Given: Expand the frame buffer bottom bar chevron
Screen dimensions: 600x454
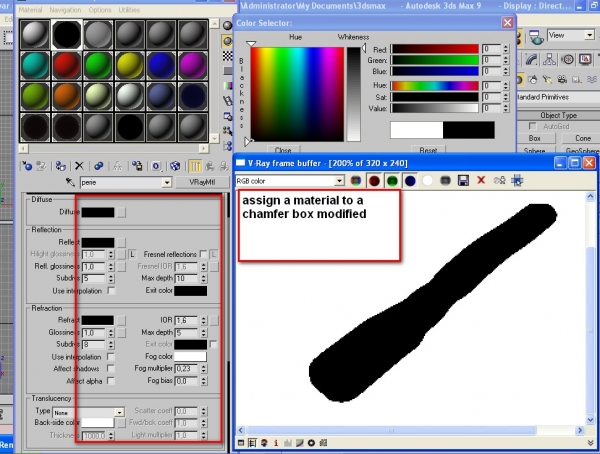Looking at the screenshot, I should [591, 443].
